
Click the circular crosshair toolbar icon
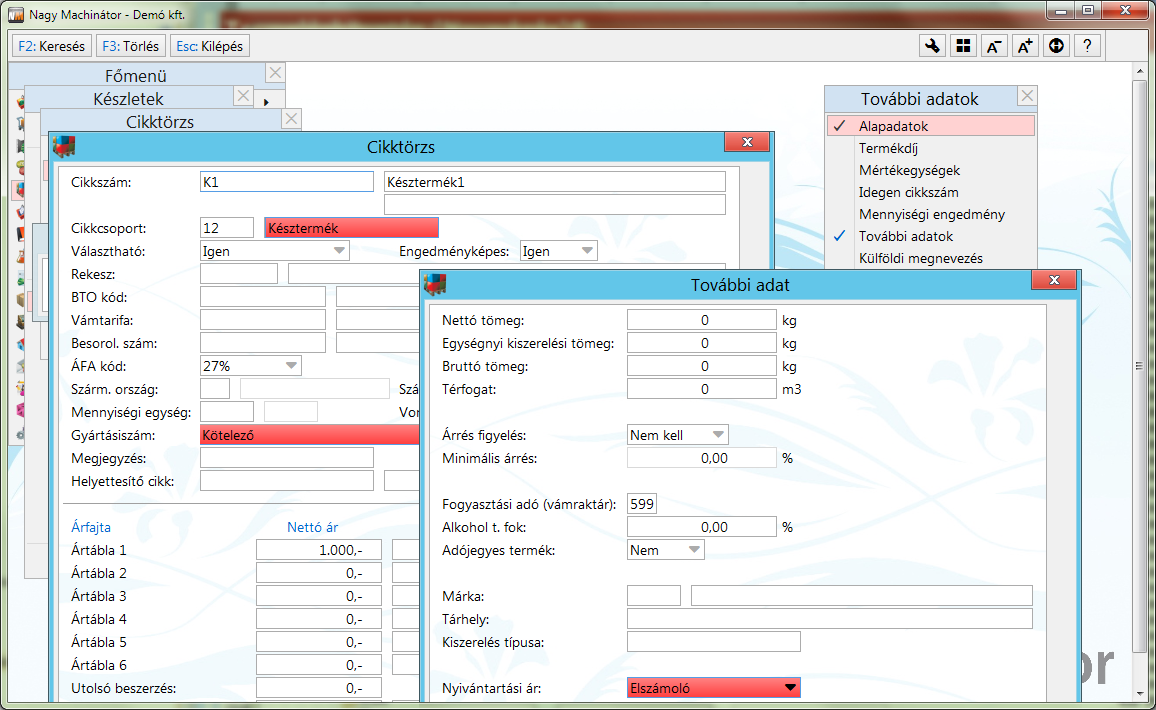(1056, 46)
